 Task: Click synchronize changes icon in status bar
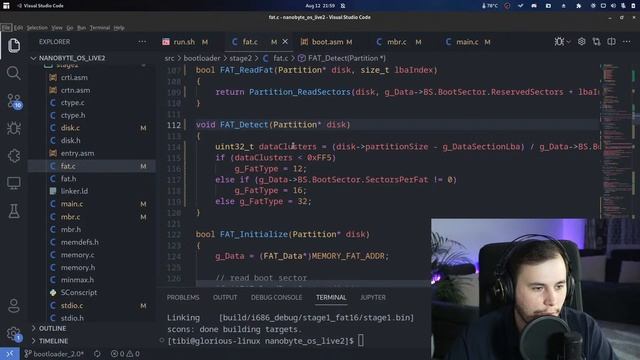(x=97, y=353)
